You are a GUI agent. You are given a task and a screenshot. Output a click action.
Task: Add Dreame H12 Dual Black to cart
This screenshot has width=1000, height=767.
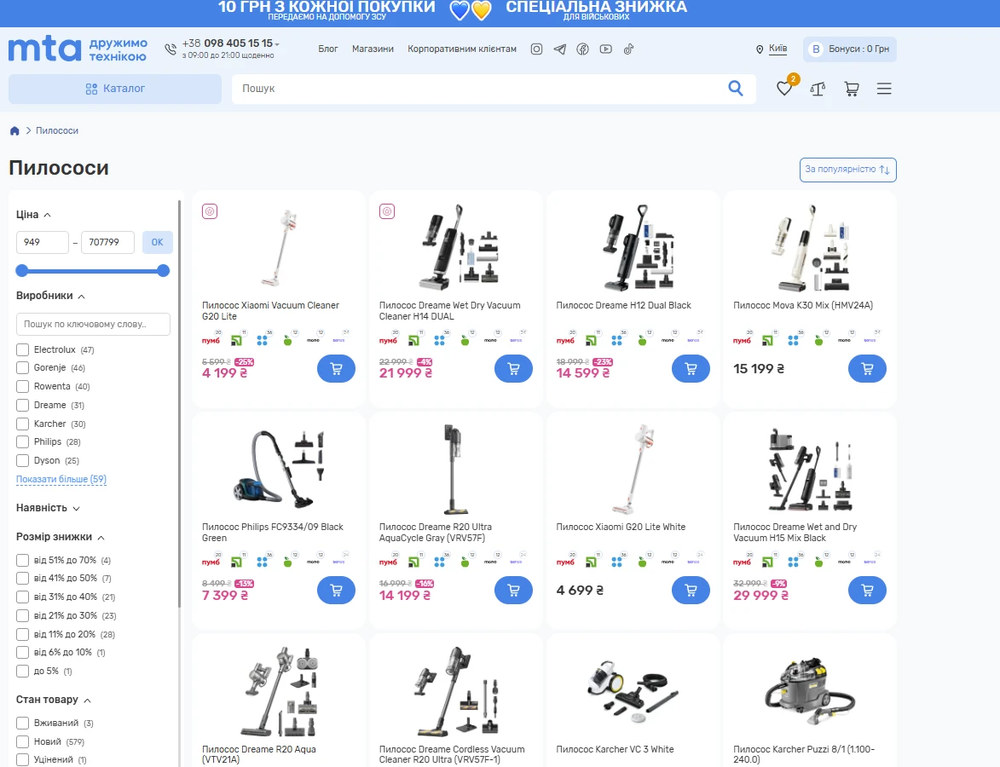click(691, 369)
